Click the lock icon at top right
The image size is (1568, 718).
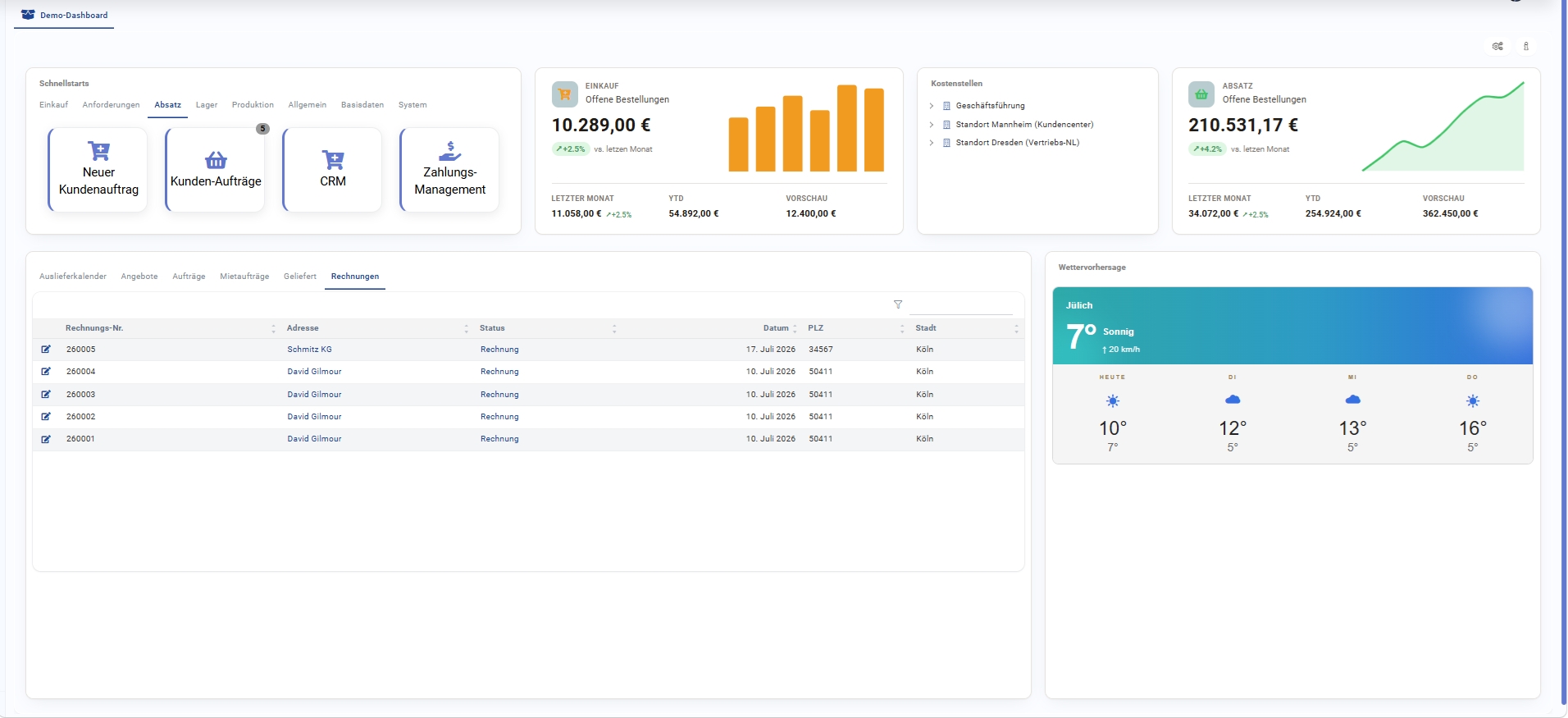(x=1526, y=47)
